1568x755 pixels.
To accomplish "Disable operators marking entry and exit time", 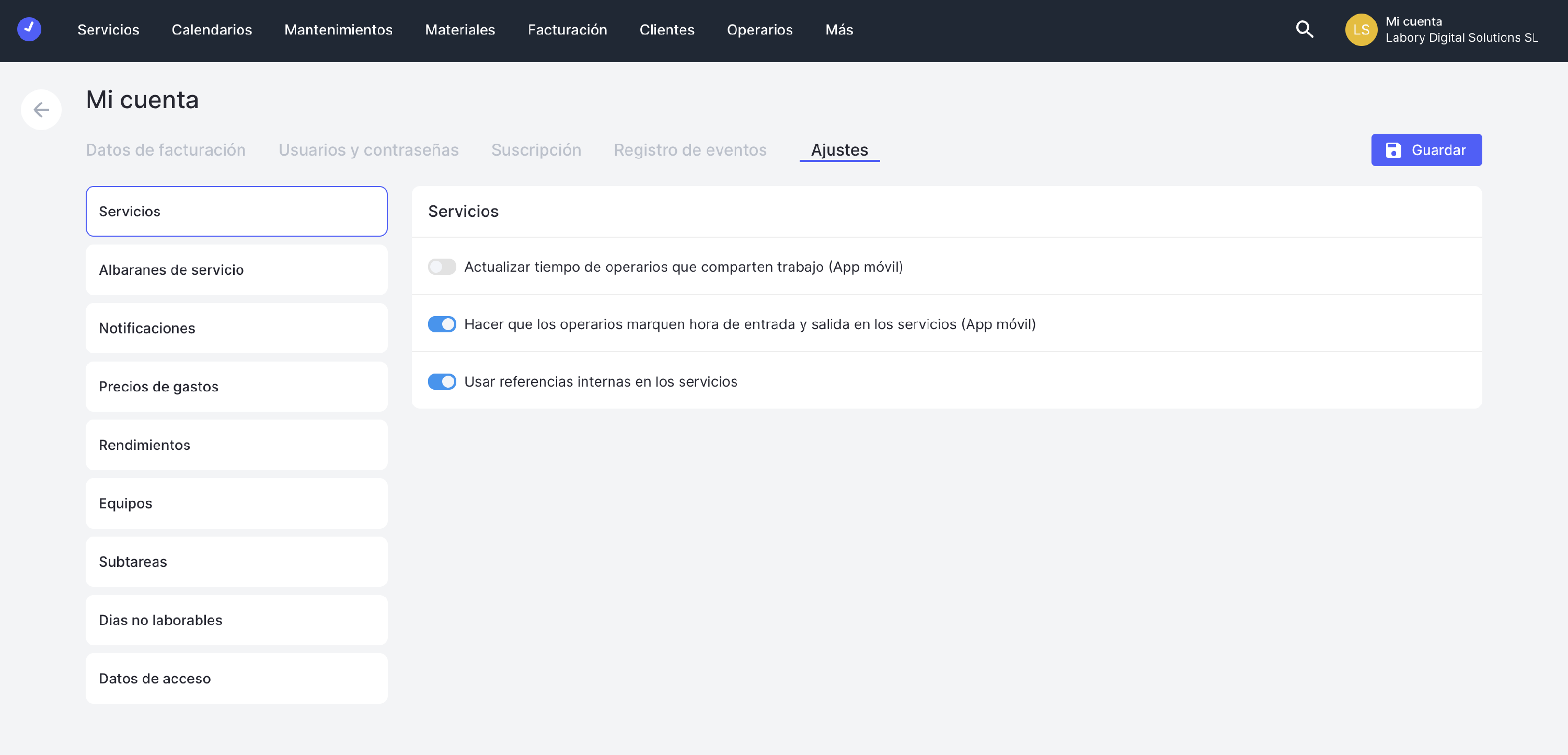I will point(442,324).
